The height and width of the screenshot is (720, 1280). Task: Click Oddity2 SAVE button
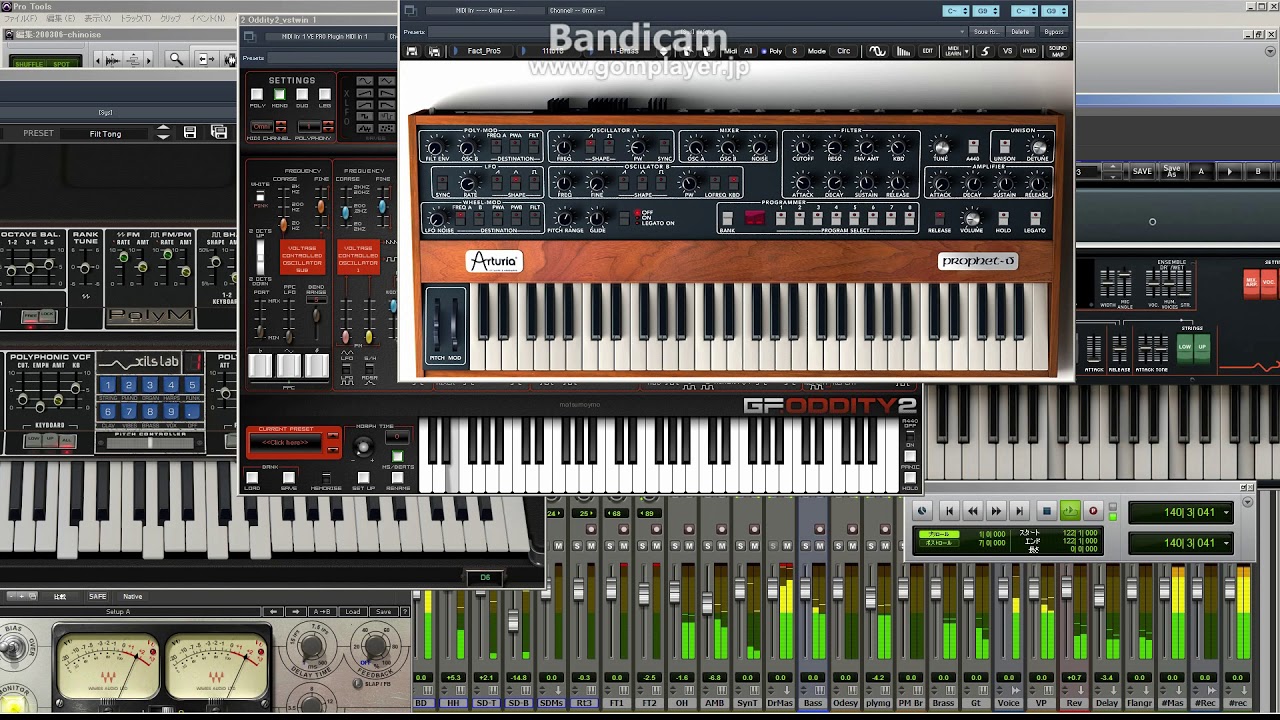tap(289, 479)
